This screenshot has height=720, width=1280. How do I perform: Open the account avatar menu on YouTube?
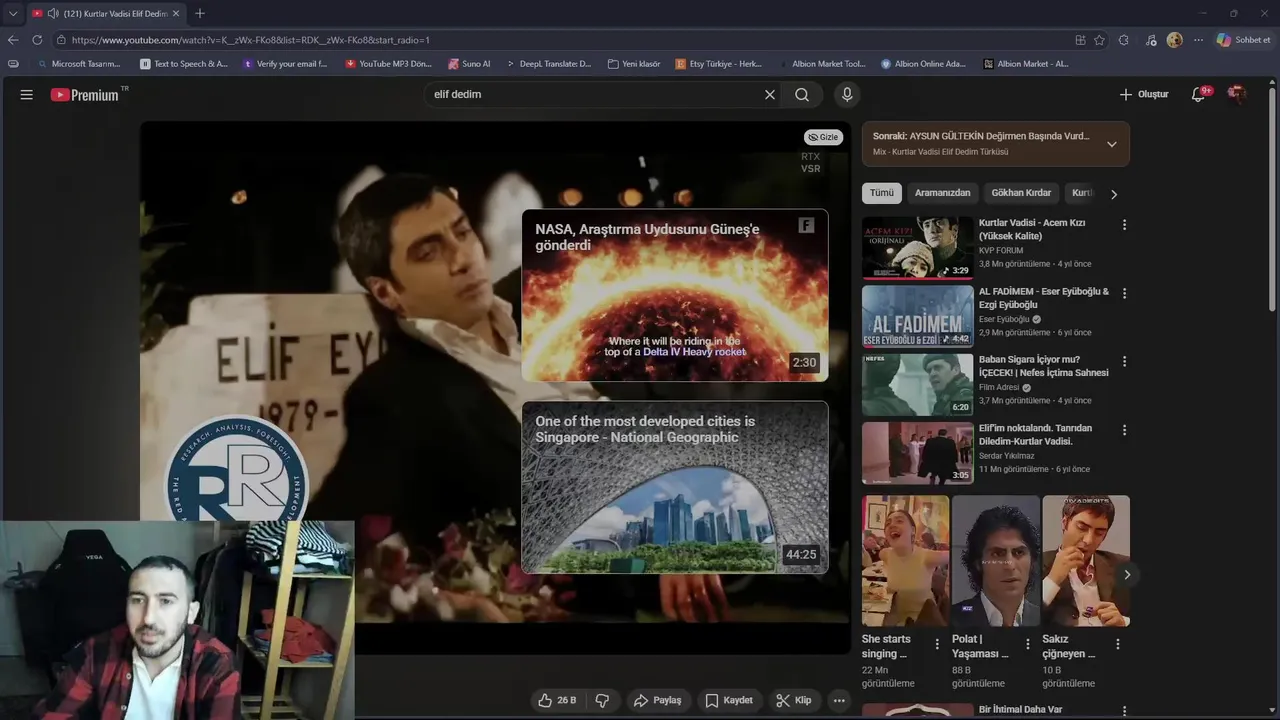pos(1237,94)
